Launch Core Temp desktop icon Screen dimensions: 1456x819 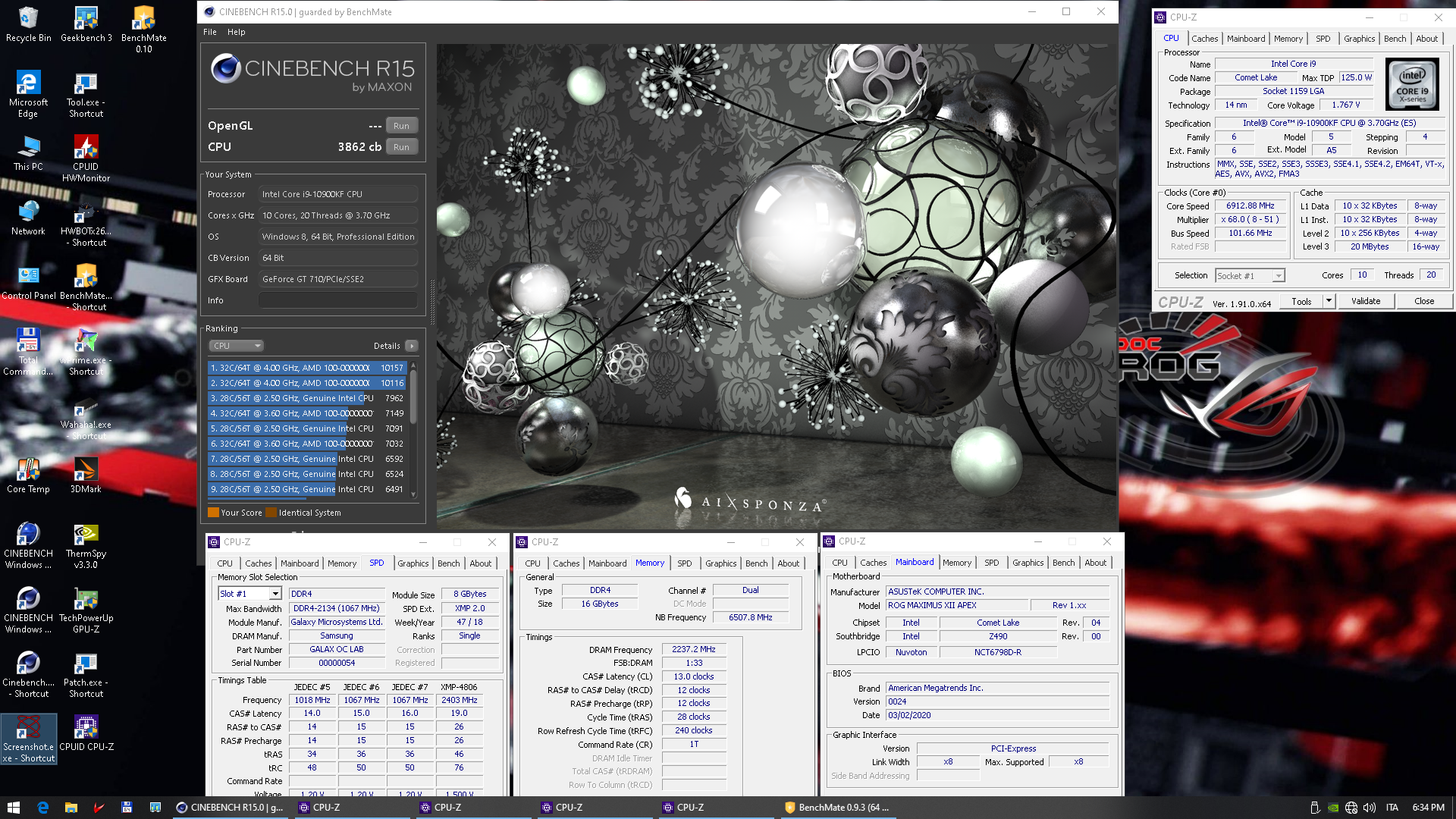tap(28, 475)
